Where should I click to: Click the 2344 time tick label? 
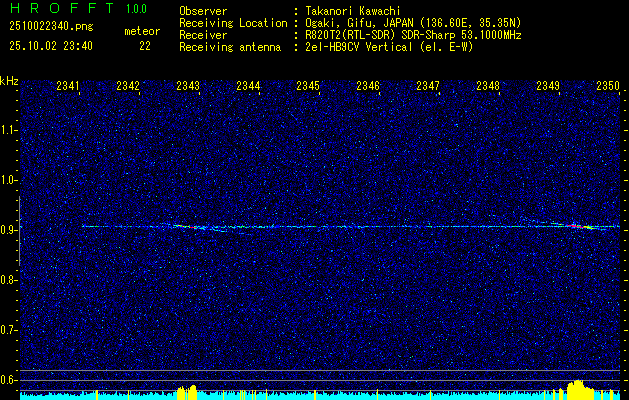(x=248, y=86)
